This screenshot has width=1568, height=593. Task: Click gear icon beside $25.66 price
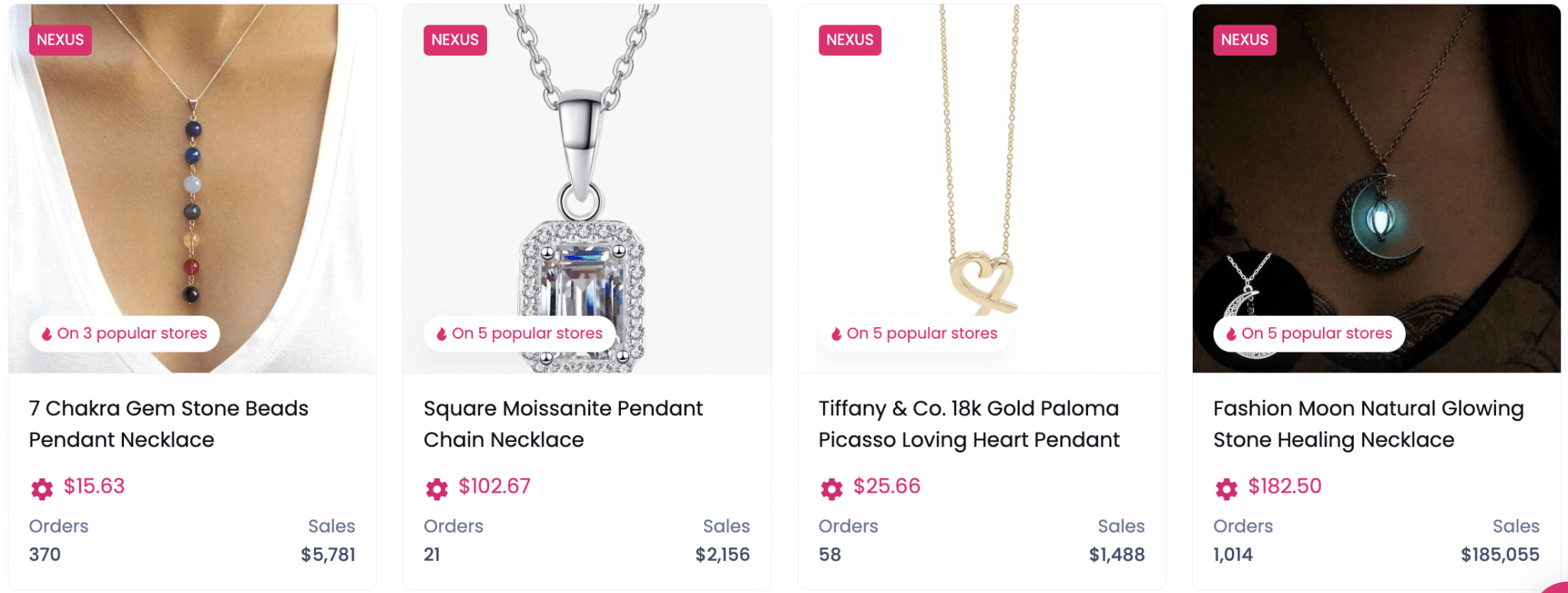pos(831,489)
